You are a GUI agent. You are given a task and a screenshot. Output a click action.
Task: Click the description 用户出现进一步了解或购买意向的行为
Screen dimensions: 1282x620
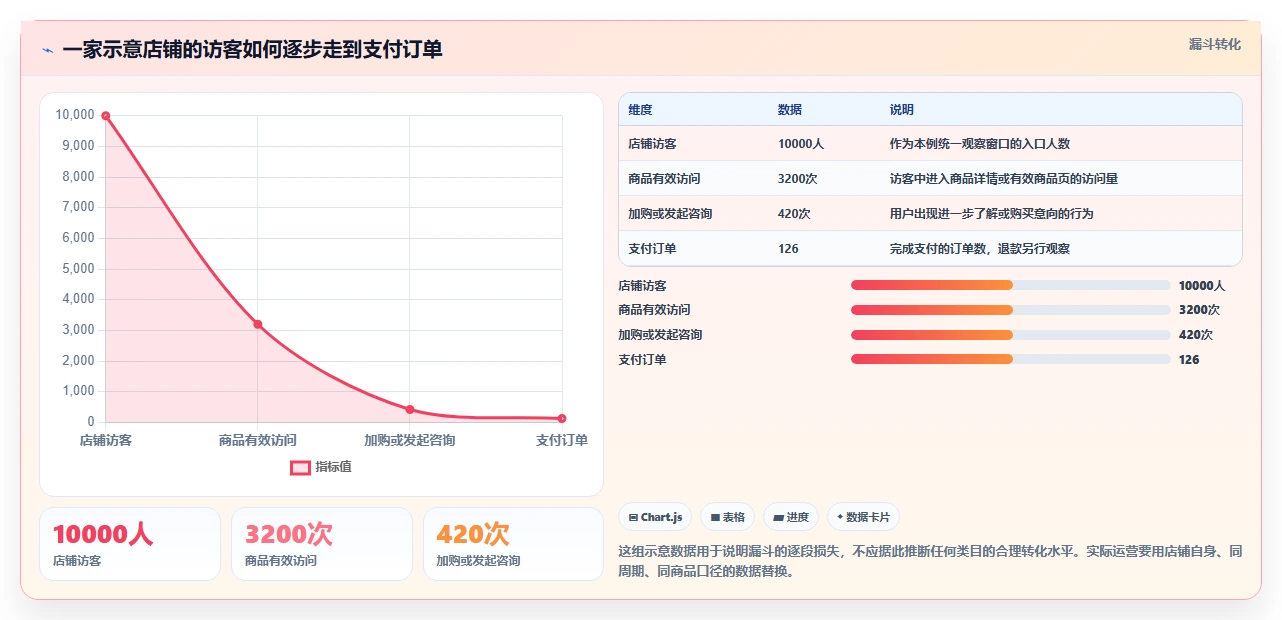992,214
